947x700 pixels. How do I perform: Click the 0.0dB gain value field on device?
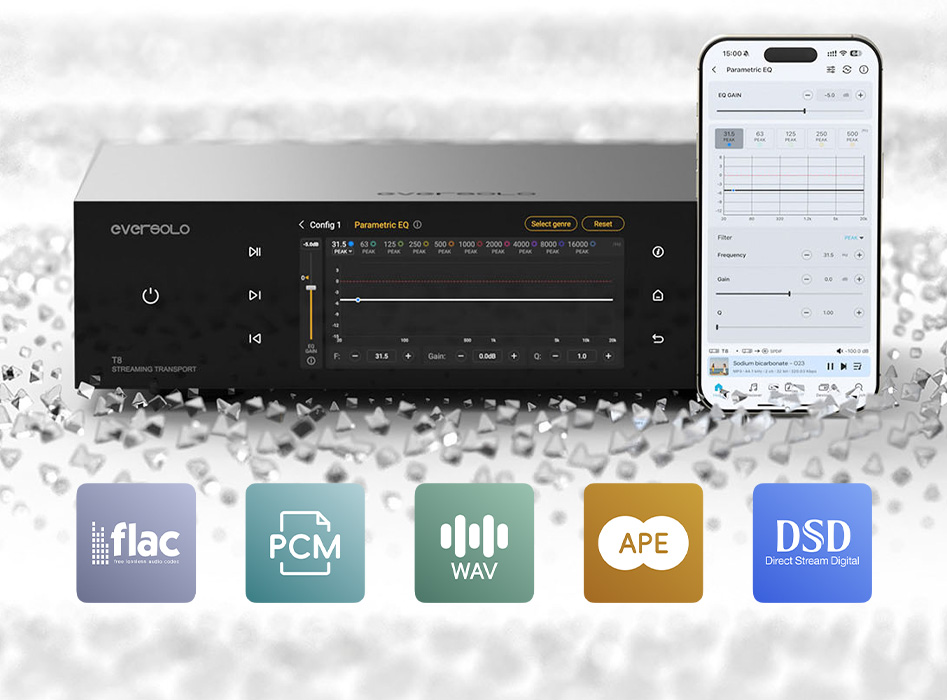tap(487, 356)
